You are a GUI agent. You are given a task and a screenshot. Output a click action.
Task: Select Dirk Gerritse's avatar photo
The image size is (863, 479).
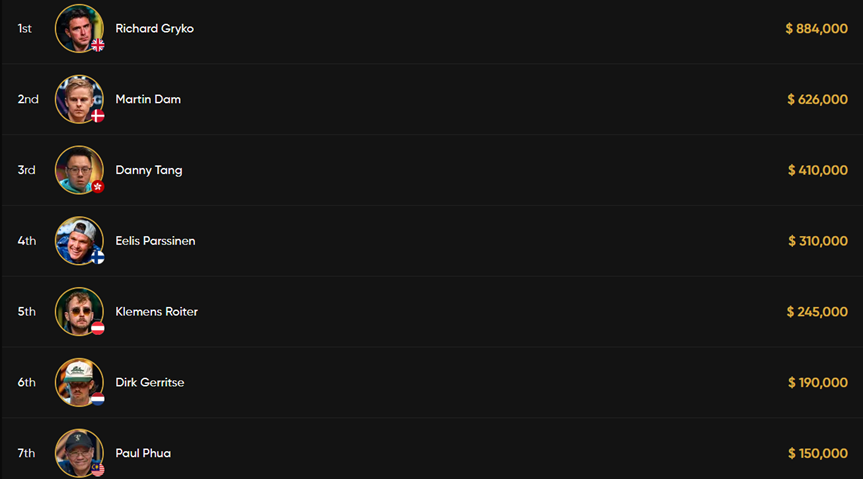coord(79,382)
